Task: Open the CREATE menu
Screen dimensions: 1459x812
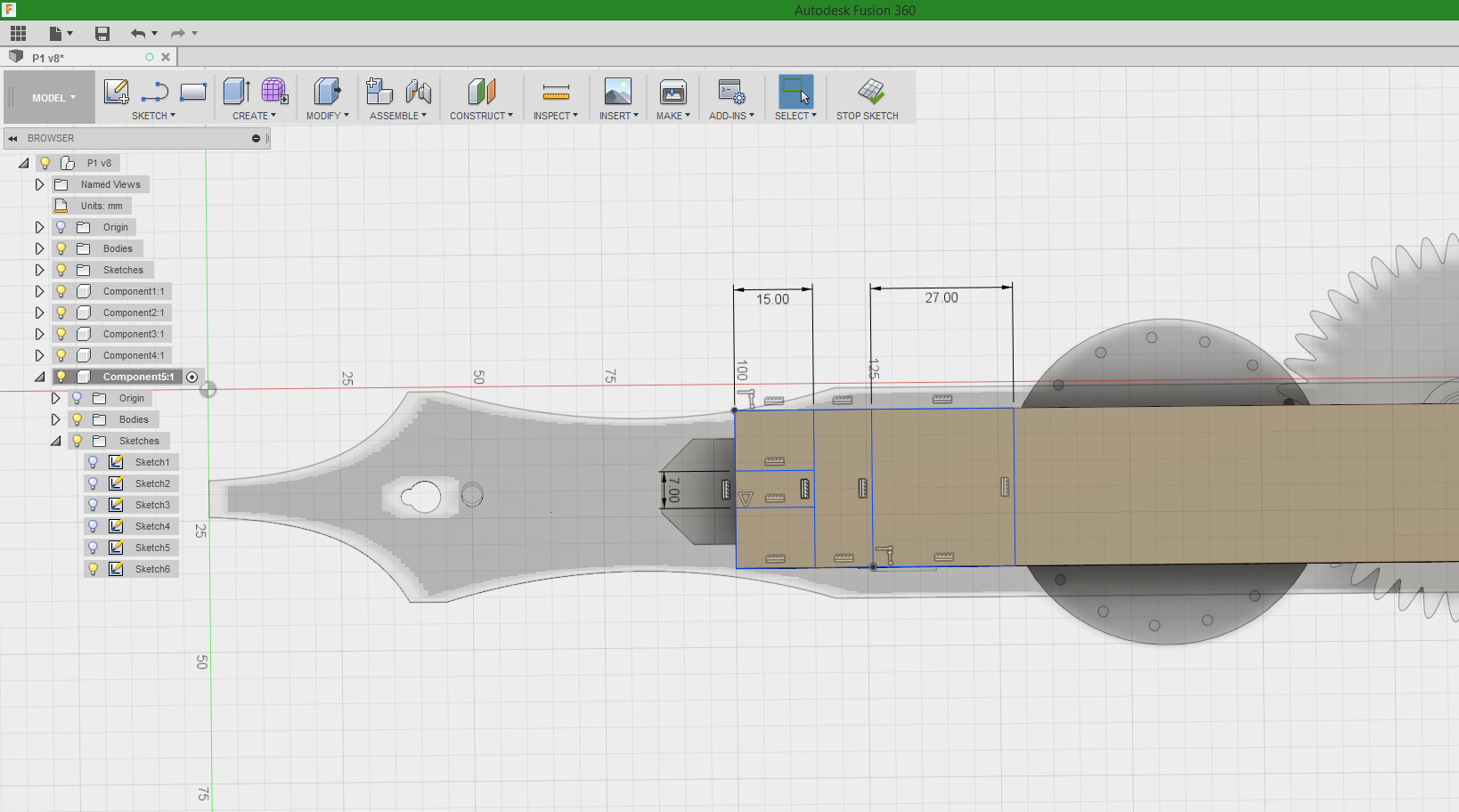Action: [254, 116]
